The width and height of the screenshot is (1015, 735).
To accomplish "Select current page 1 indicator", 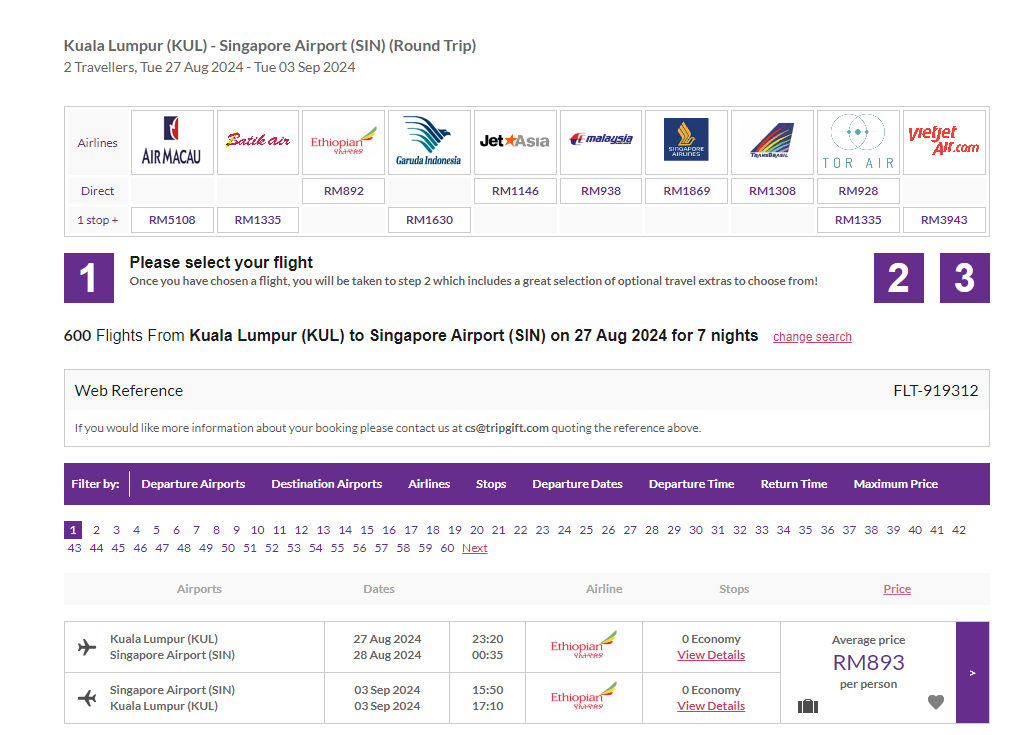I will [73, 530].
